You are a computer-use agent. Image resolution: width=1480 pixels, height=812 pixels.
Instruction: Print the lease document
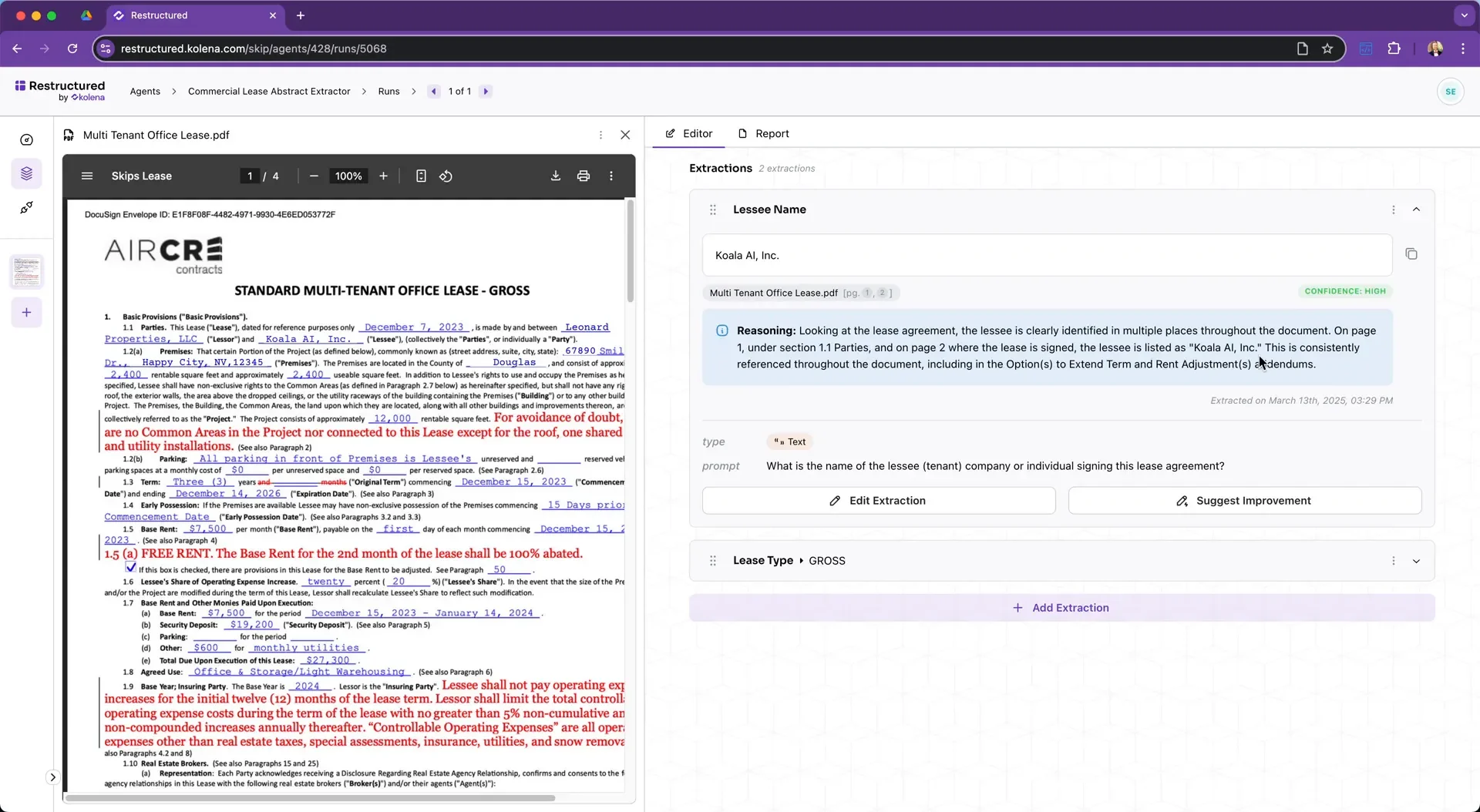click(584, 176)
